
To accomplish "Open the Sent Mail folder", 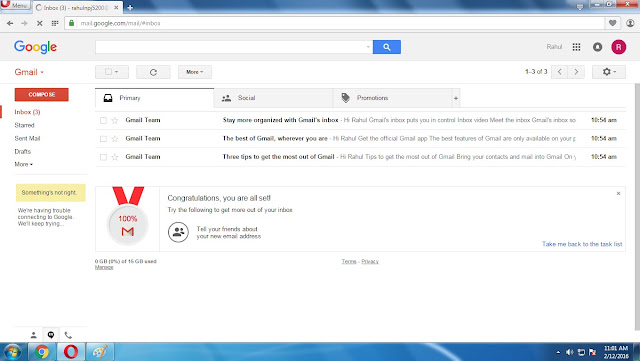I will tap(27, 138).
